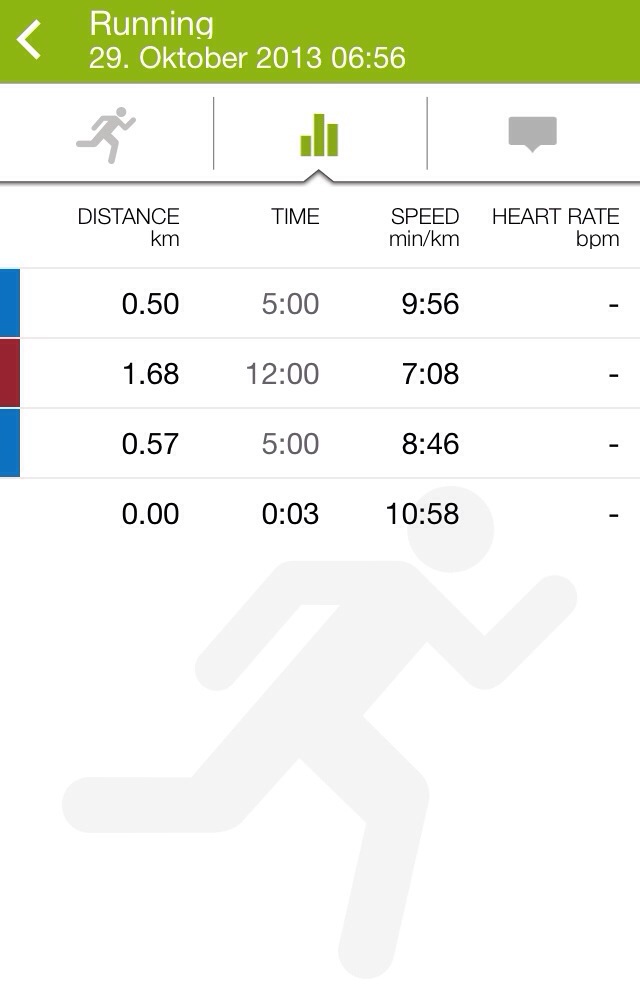Tap the 9:56 speed value
This screenshot has height=992, width=640.
[x=430, y=304]
